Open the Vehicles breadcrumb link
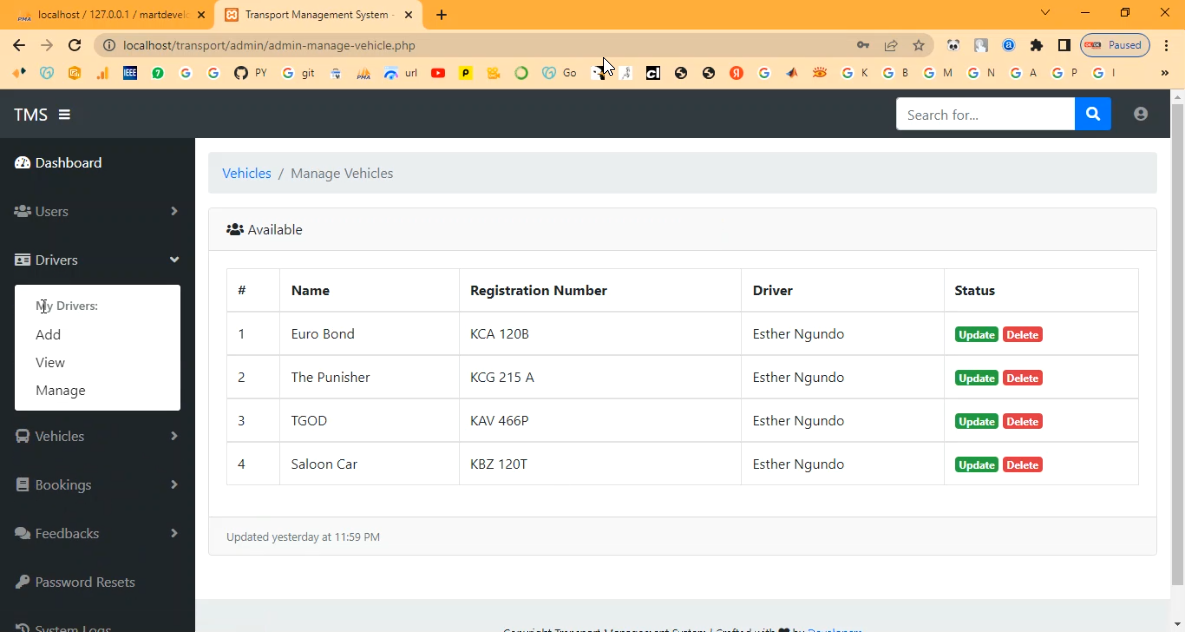This screenshot has width=1185, height=632. [x=246, y=173]
